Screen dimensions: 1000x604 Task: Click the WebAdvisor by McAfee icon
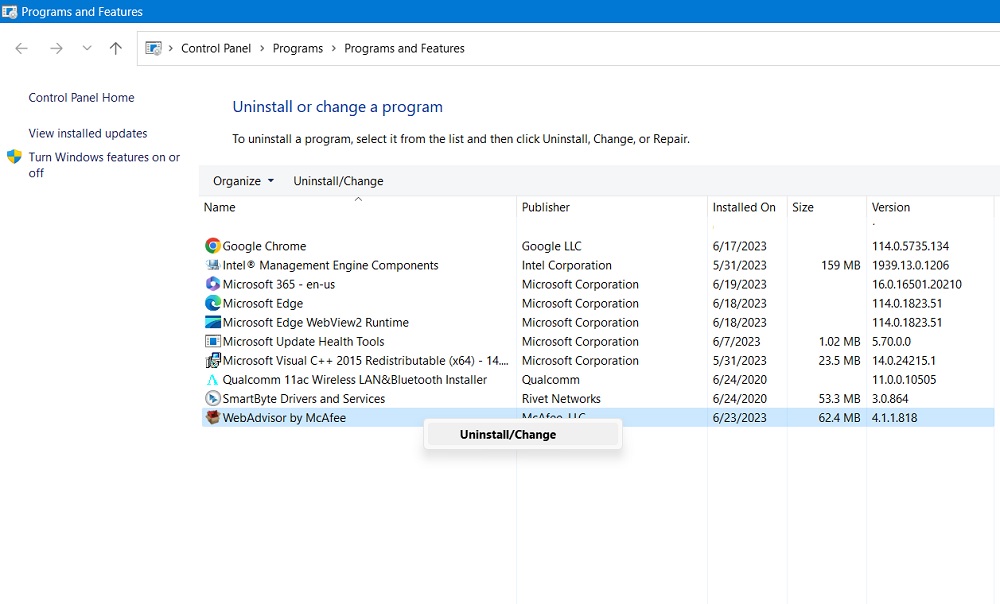(x=212, y=417)
